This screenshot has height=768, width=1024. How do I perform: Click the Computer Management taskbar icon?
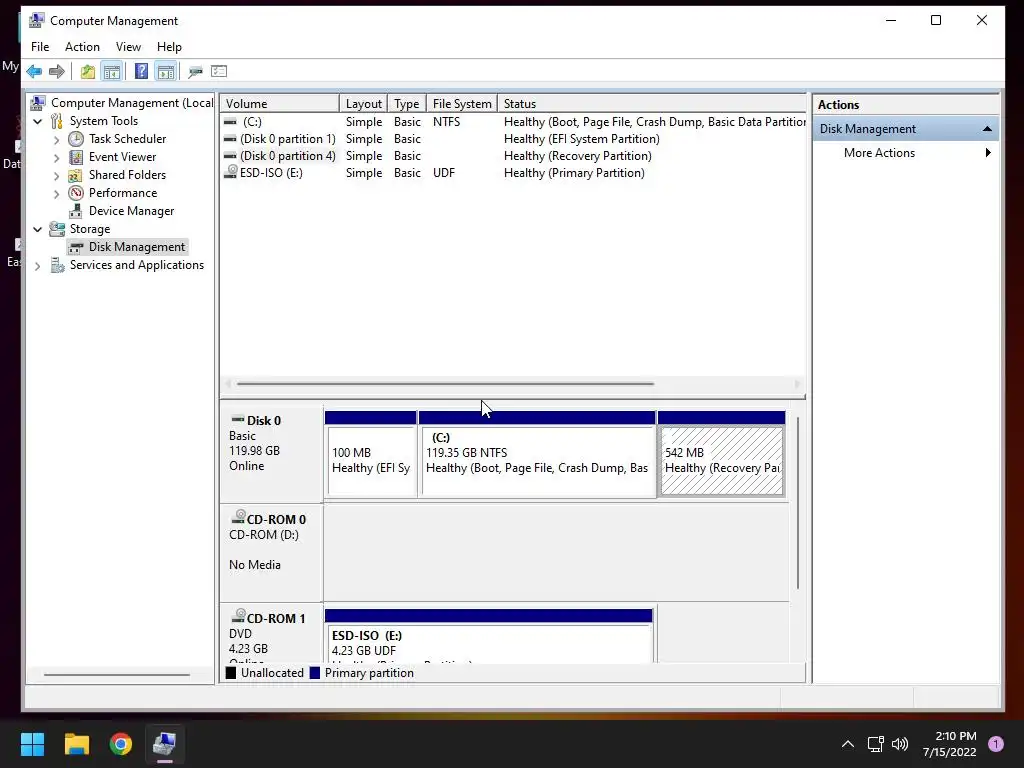[165, 744]
